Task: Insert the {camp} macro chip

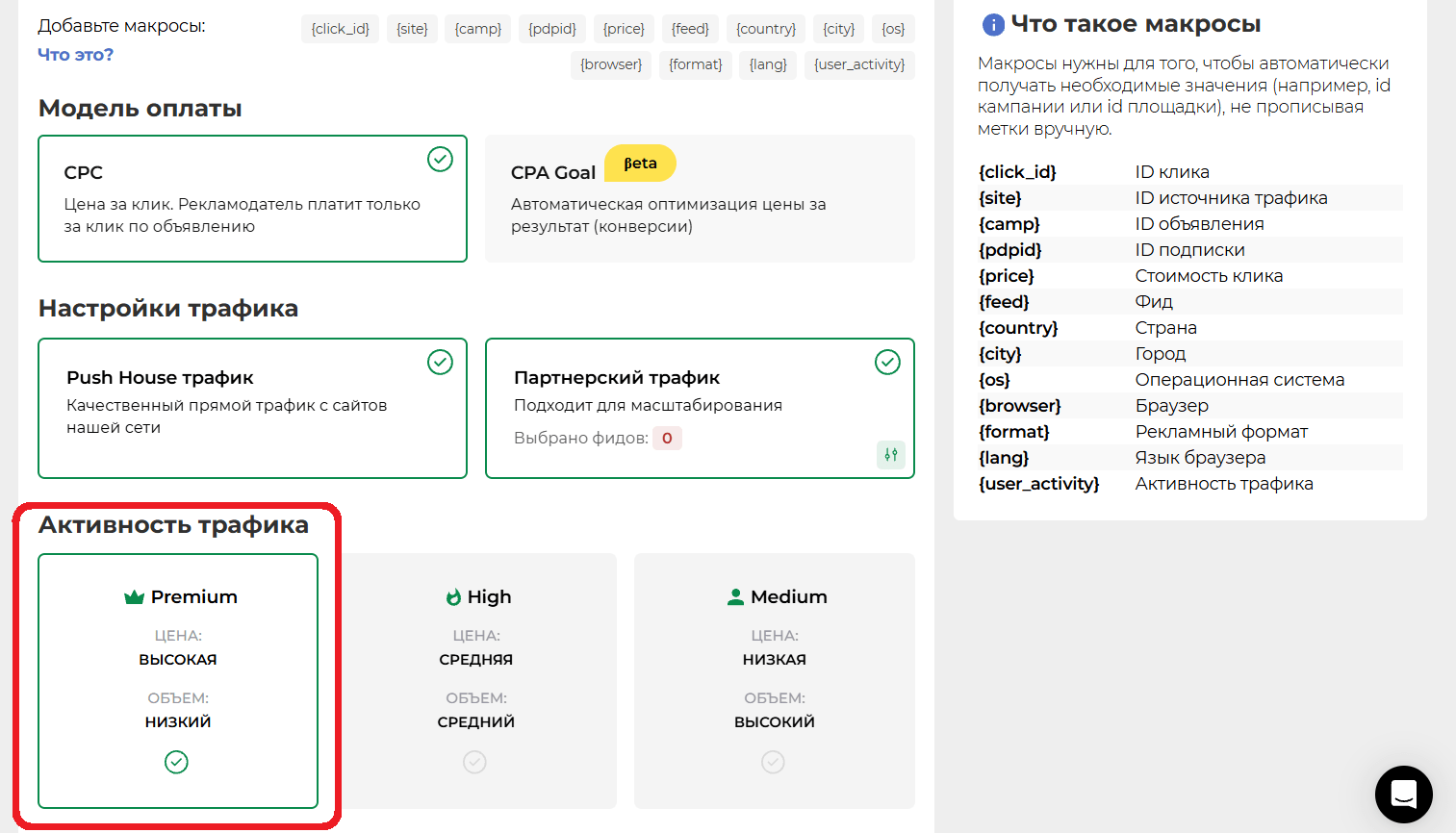Action: pos(477,29)
